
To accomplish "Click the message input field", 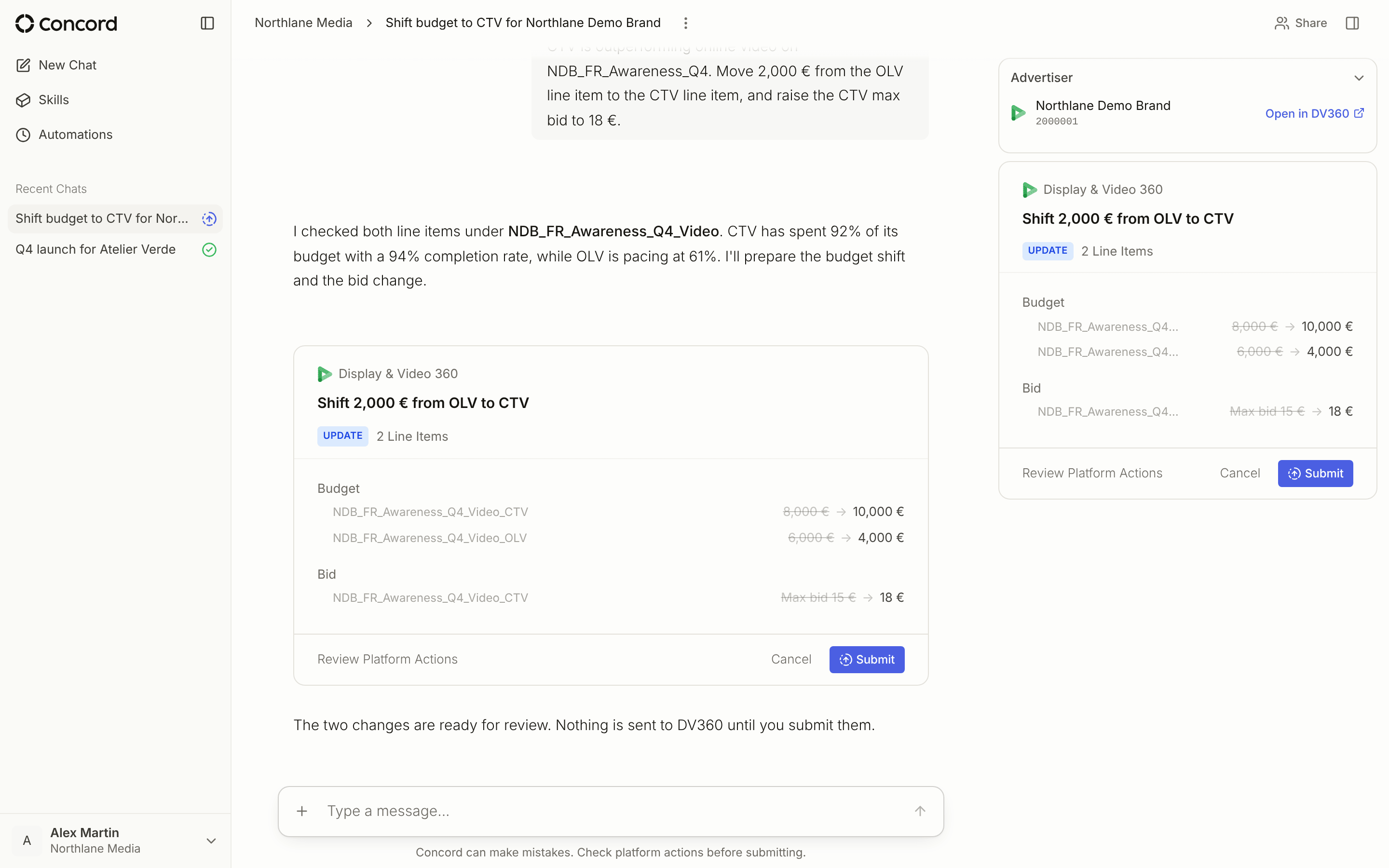I will (x=611, y=811).
